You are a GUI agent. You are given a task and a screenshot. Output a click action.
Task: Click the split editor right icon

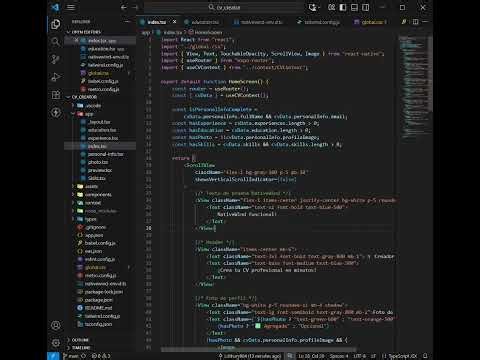coord(415,22)
